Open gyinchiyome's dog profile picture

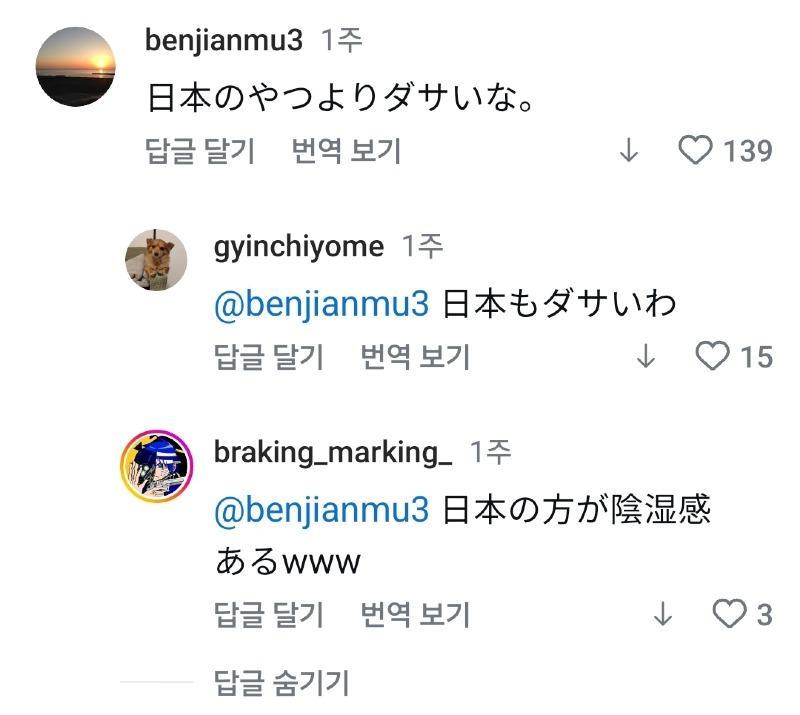[x=155, y=259]
